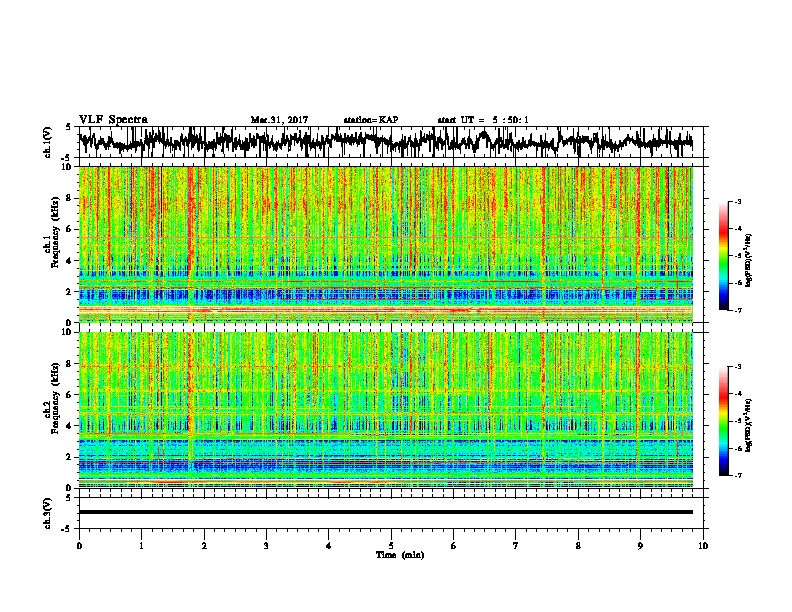Screen dimensions: 792x612
Task: Click the "start UT = 5:50:1" header text
Action: 483,120
